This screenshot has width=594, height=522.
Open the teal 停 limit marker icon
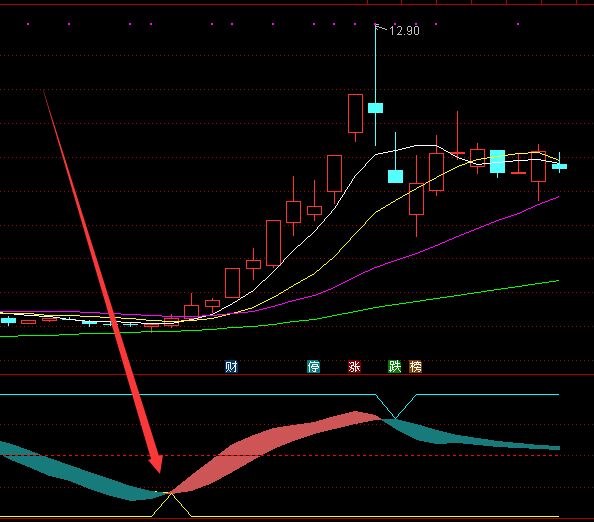tap(313, 367)
